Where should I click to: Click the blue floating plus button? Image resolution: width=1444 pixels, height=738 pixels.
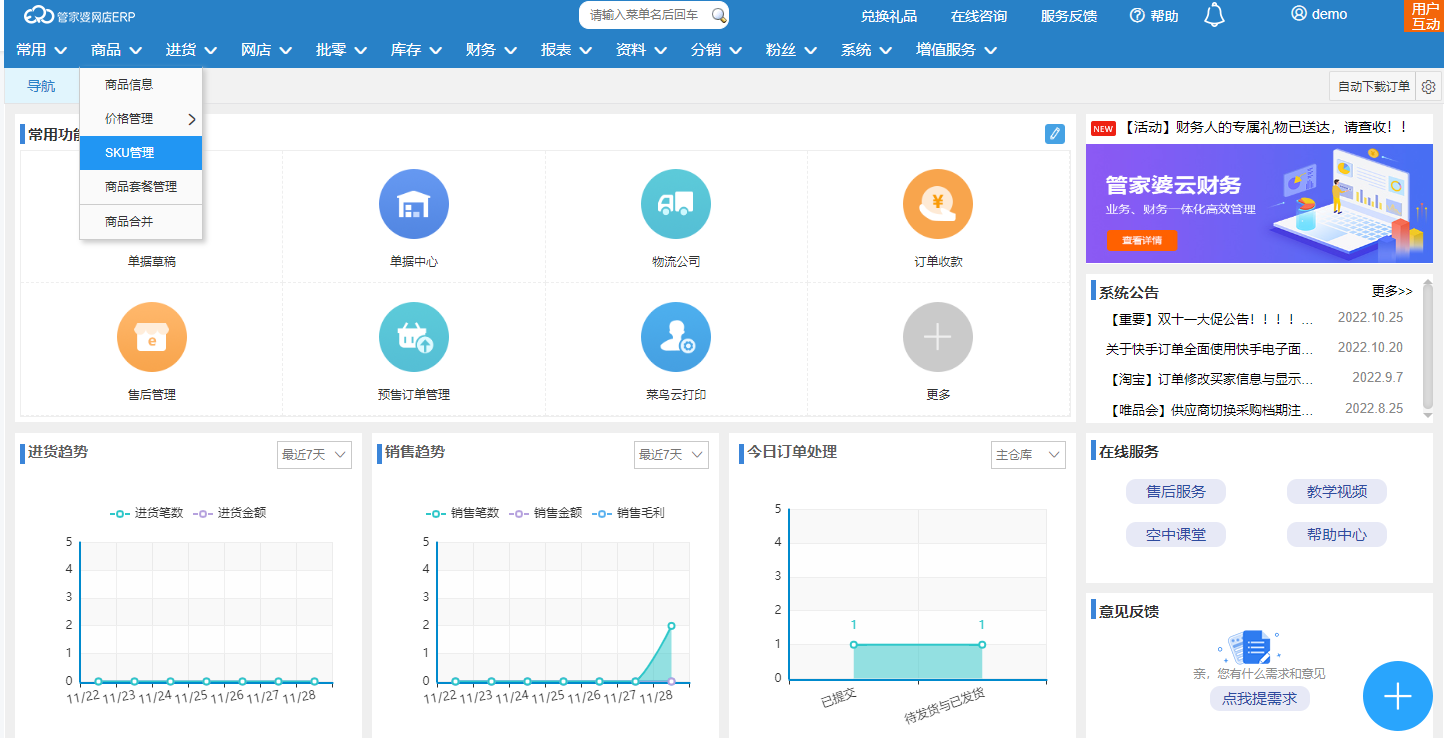pos(1397,696)
